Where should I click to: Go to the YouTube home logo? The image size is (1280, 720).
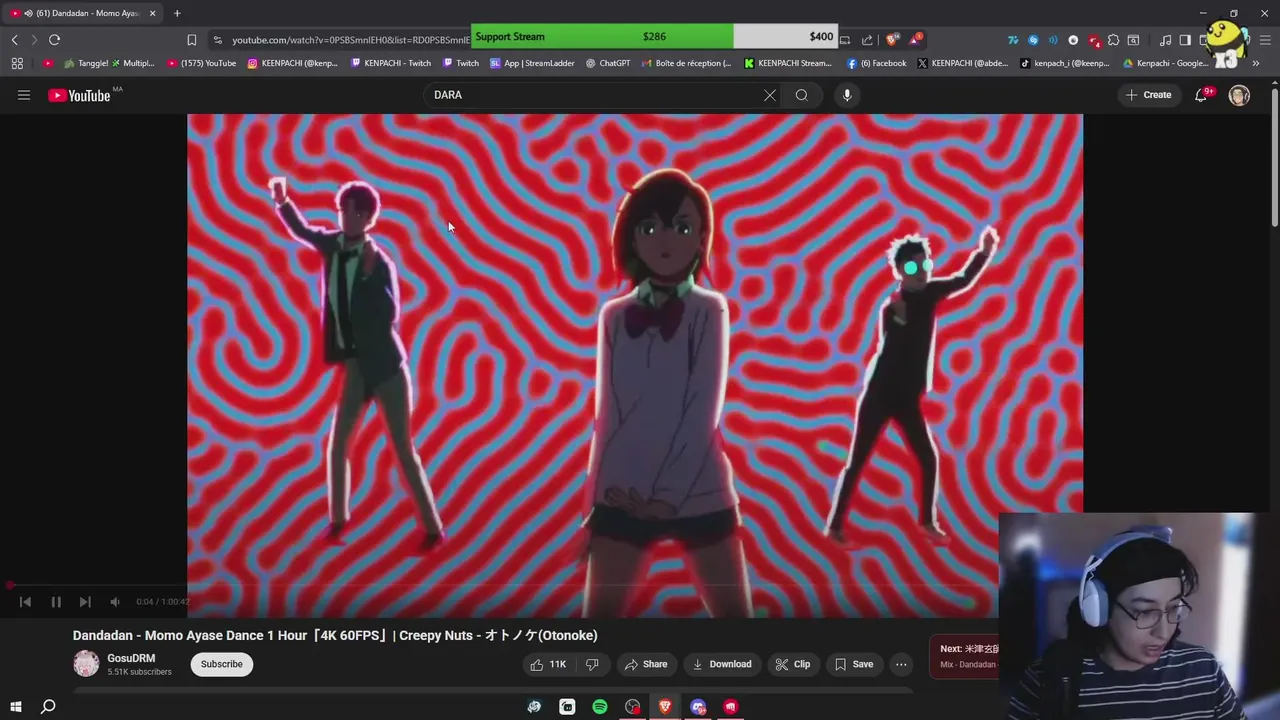coord(81,95)
